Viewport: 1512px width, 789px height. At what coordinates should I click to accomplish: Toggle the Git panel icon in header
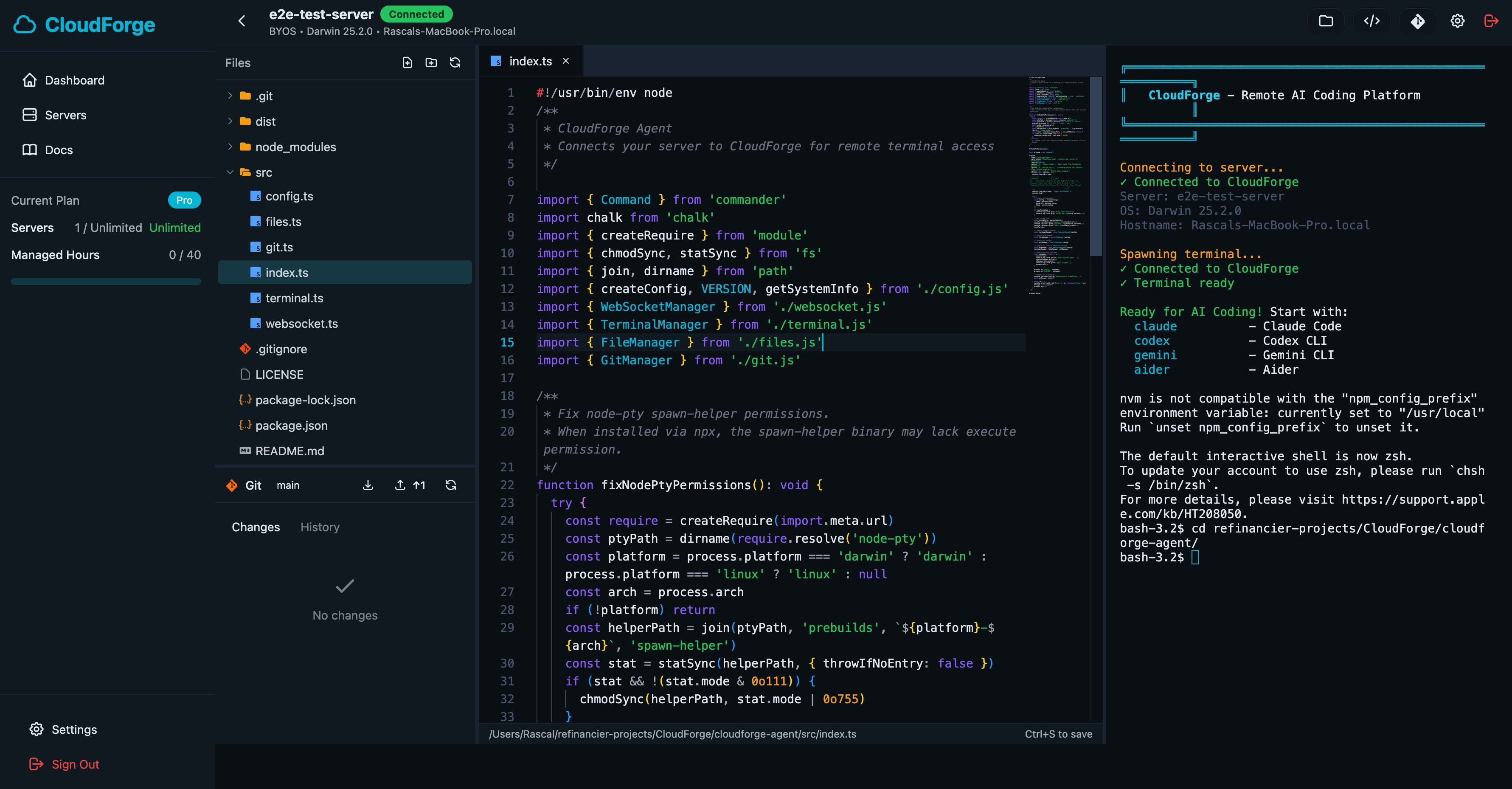(1417, 21)
